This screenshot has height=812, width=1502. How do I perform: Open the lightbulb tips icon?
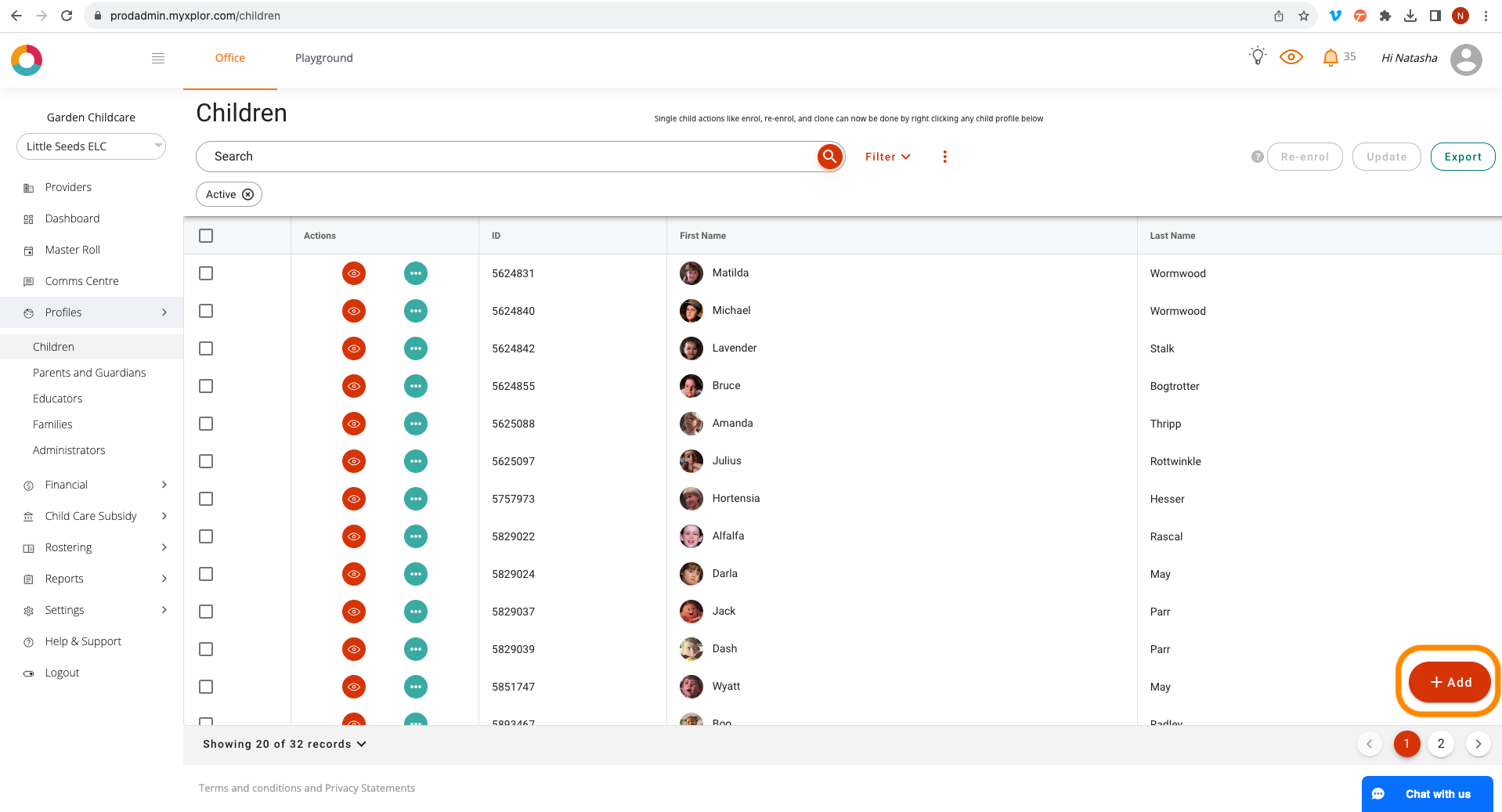[1258, 56]
